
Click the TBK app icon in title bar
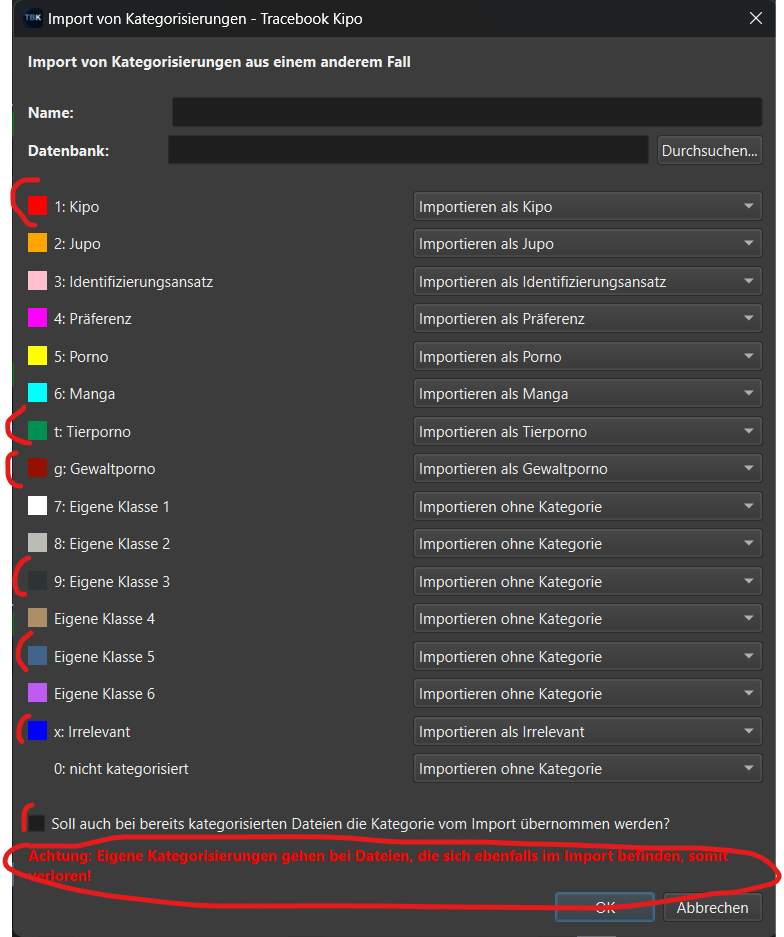coord(33,18)
